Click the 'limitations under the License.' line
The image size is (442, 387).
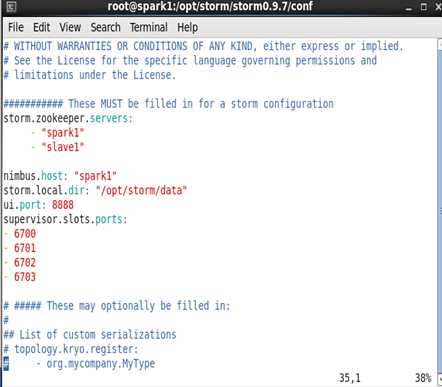click(x=89, y=75)
